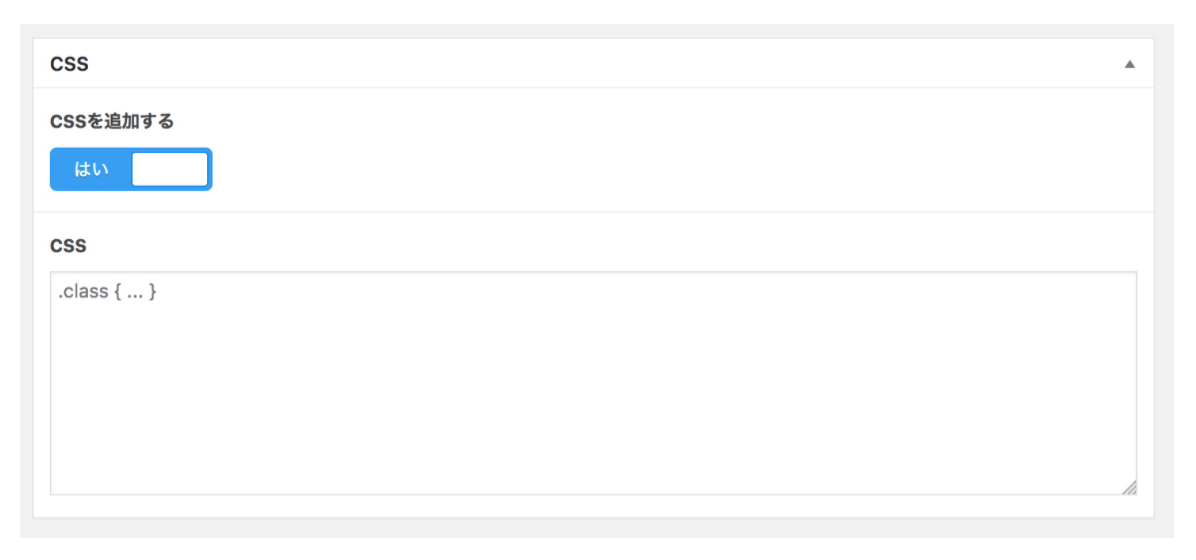Place cursor in the middle of the CSS textarea
This screenshot has height=560, width=1196.
pyautogui.click(x=593, y=383)
